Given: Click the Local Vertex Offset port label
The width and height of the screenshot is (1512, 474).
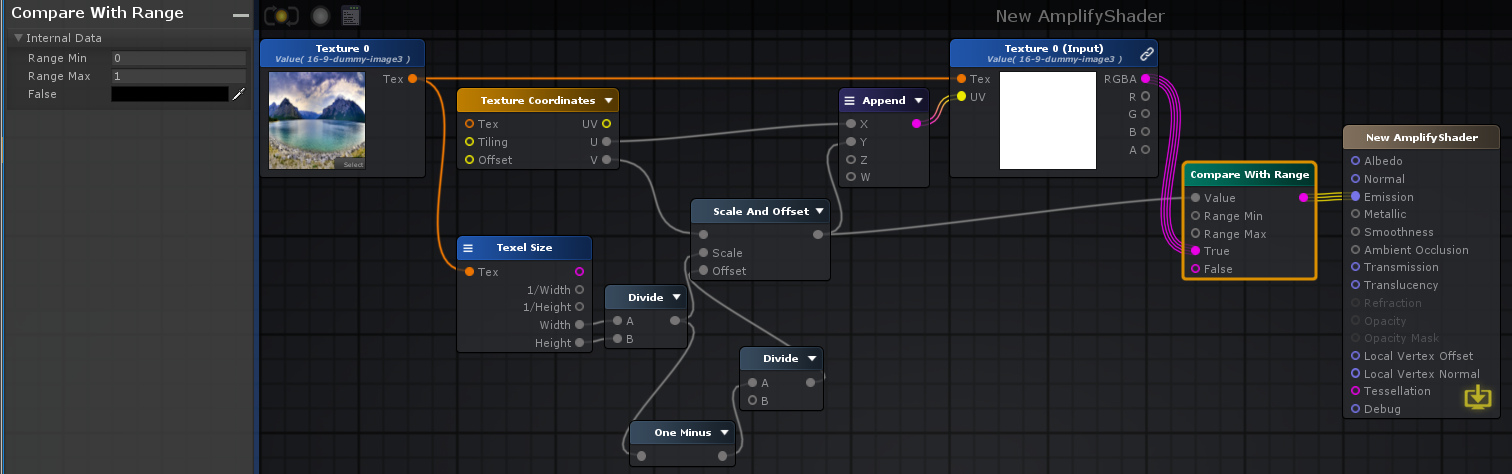Looking at the screenshot, I should click(x=1418, y=356).
